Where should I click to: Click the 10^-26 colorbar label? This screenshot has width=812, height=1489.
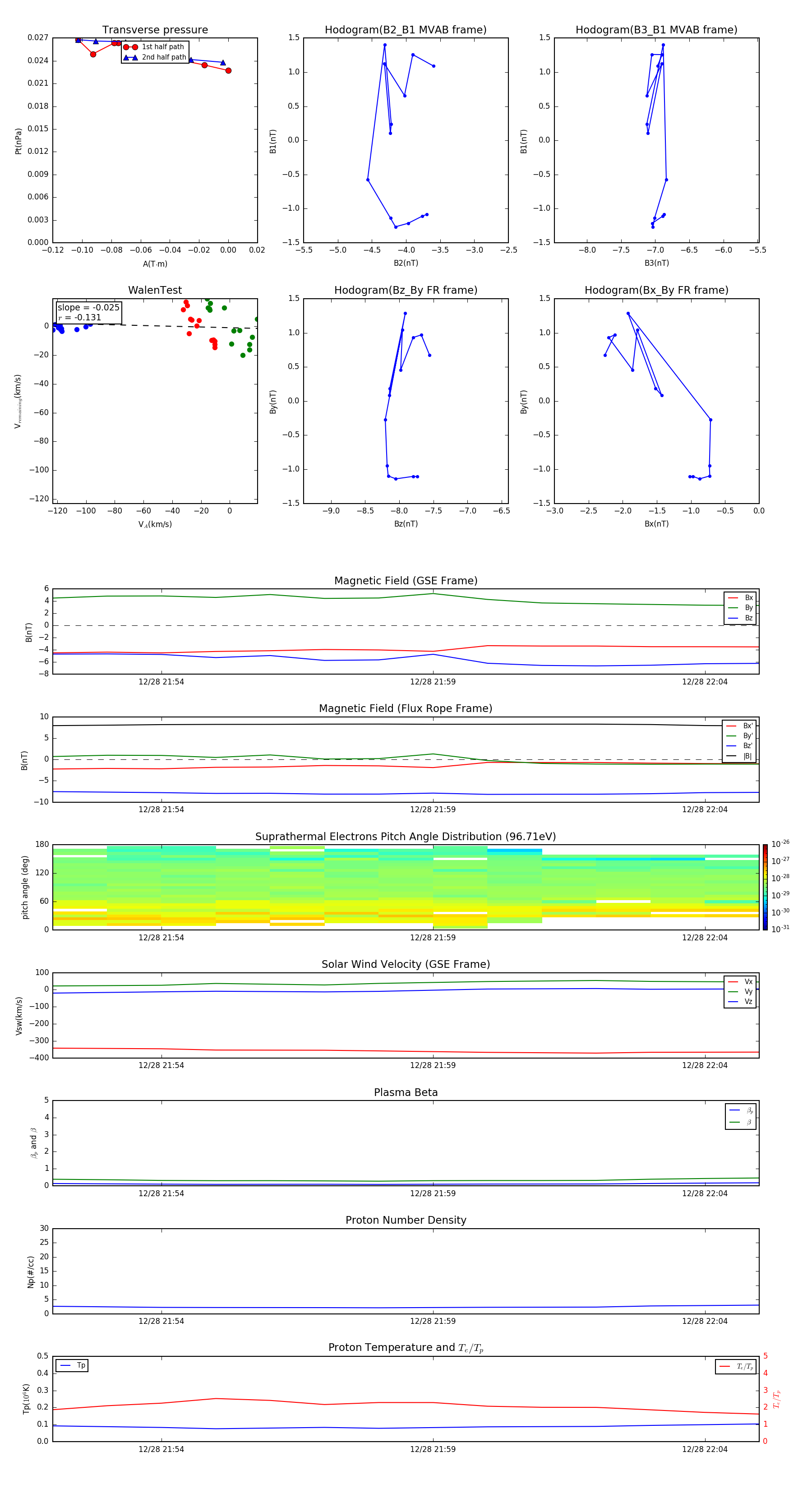[780, 844]
